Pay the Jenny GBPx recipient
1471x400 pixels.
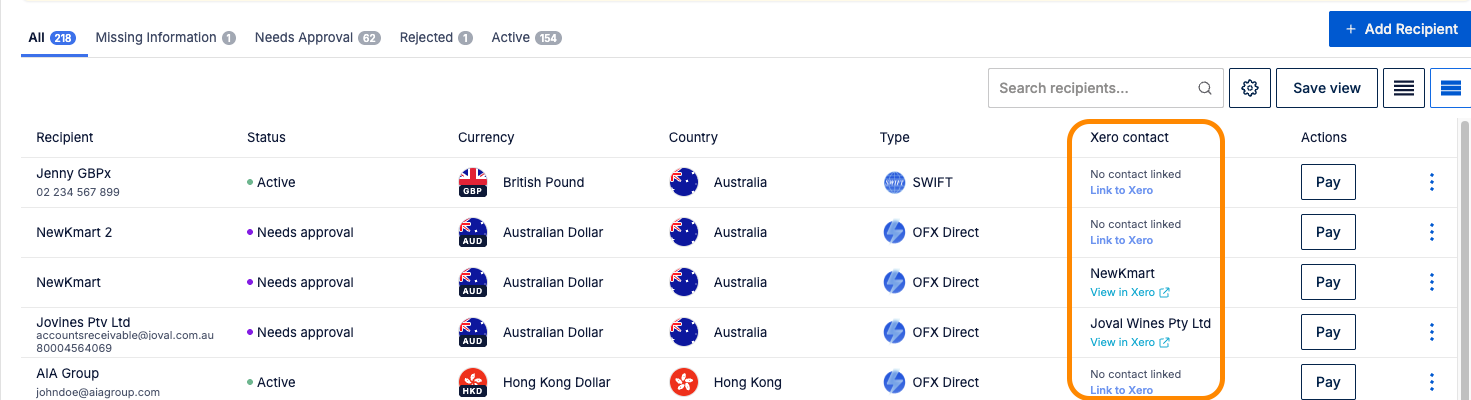1328,182
